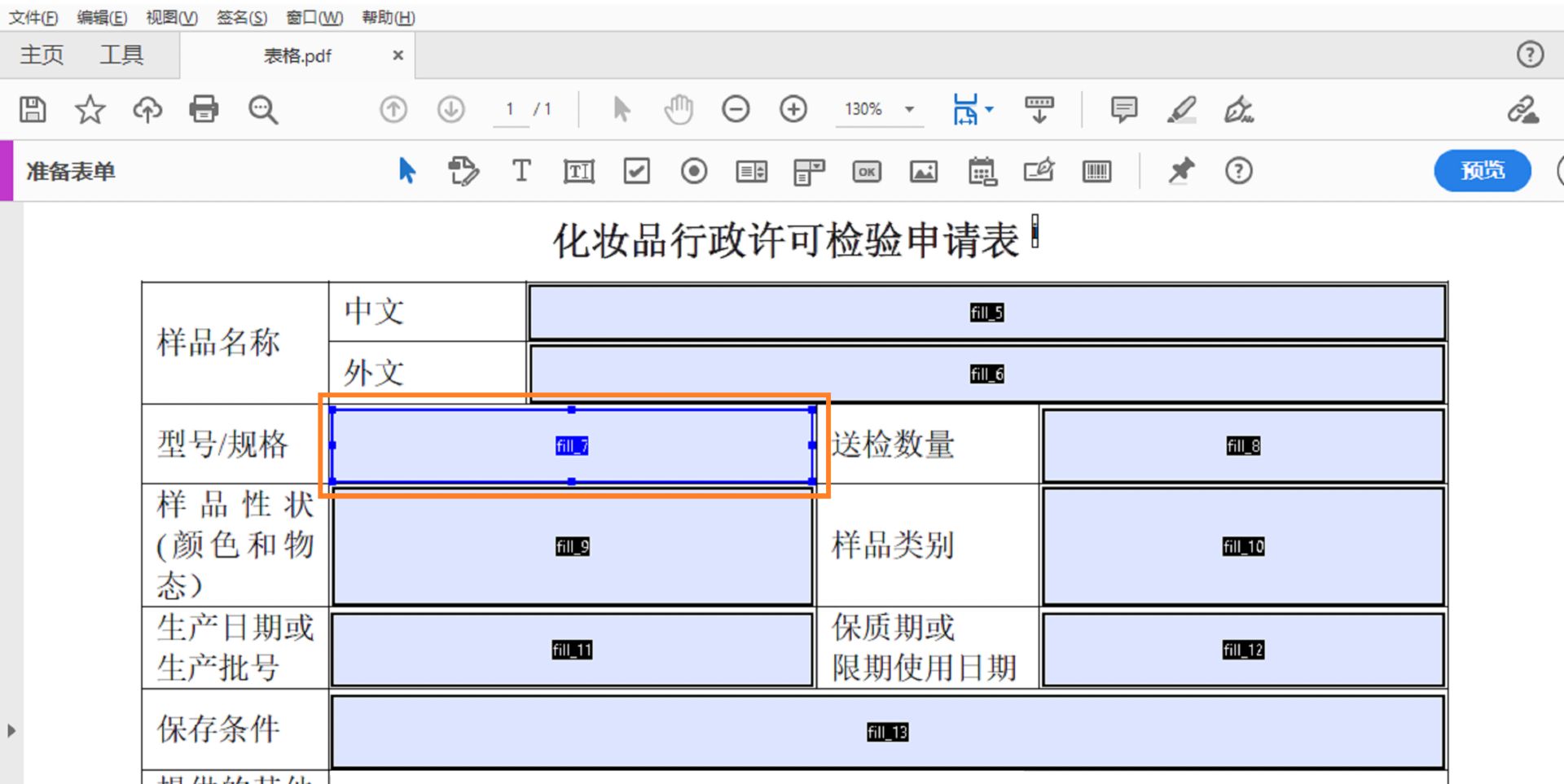1564x784 pixels.
Task: Open the zoom level dropdown
Action: click(910, 109)
